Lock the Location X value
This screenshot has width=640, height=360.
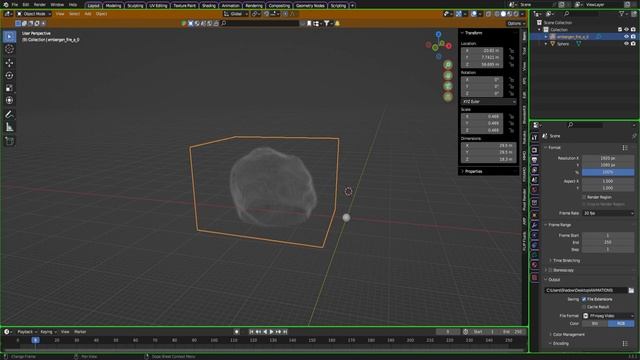coord(511,51)
